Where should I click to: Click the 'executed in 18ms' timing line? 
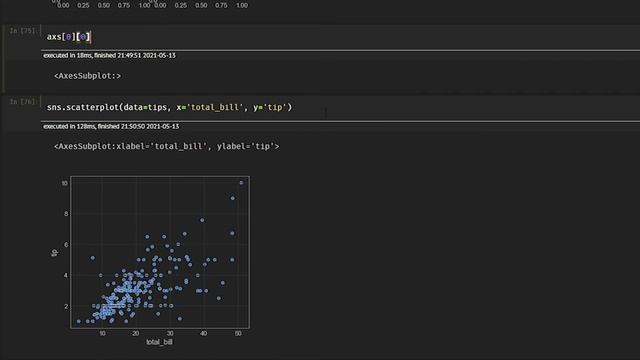pyautogui.click(x=109, y=56)
